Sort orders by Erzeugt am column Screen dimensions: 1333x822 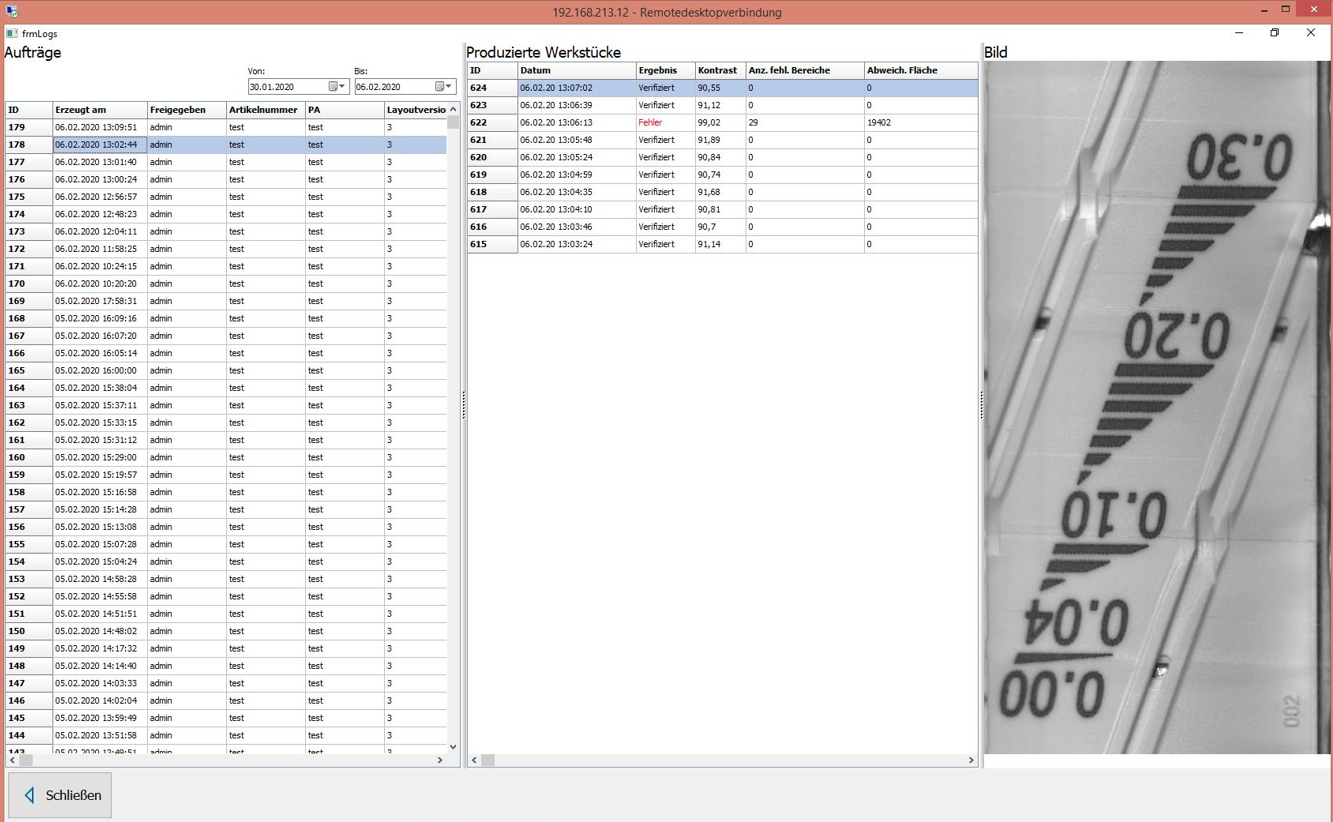point(99,110)
